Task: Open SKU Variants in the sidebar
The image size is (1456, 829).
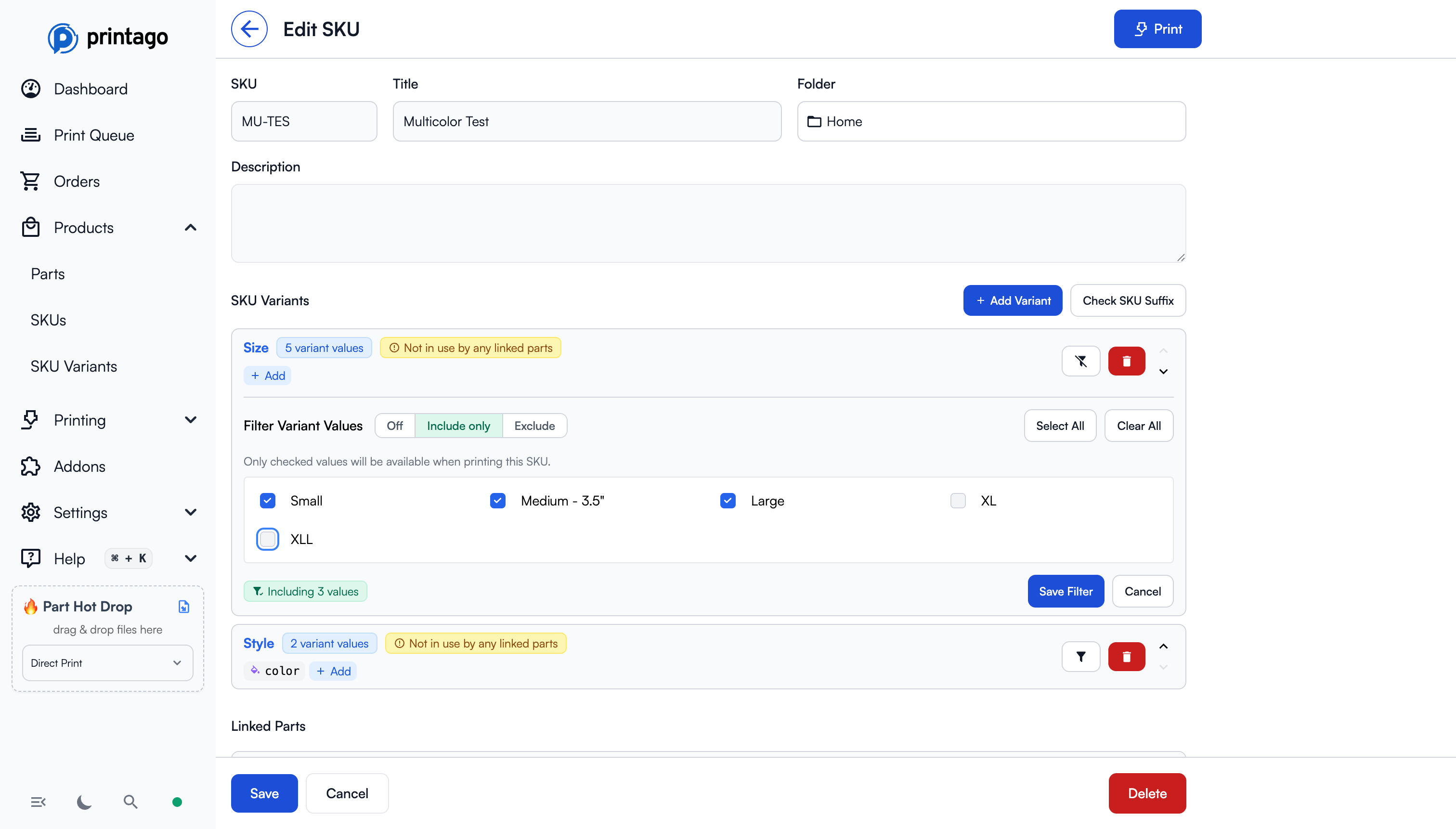Action: coord(74,366)
